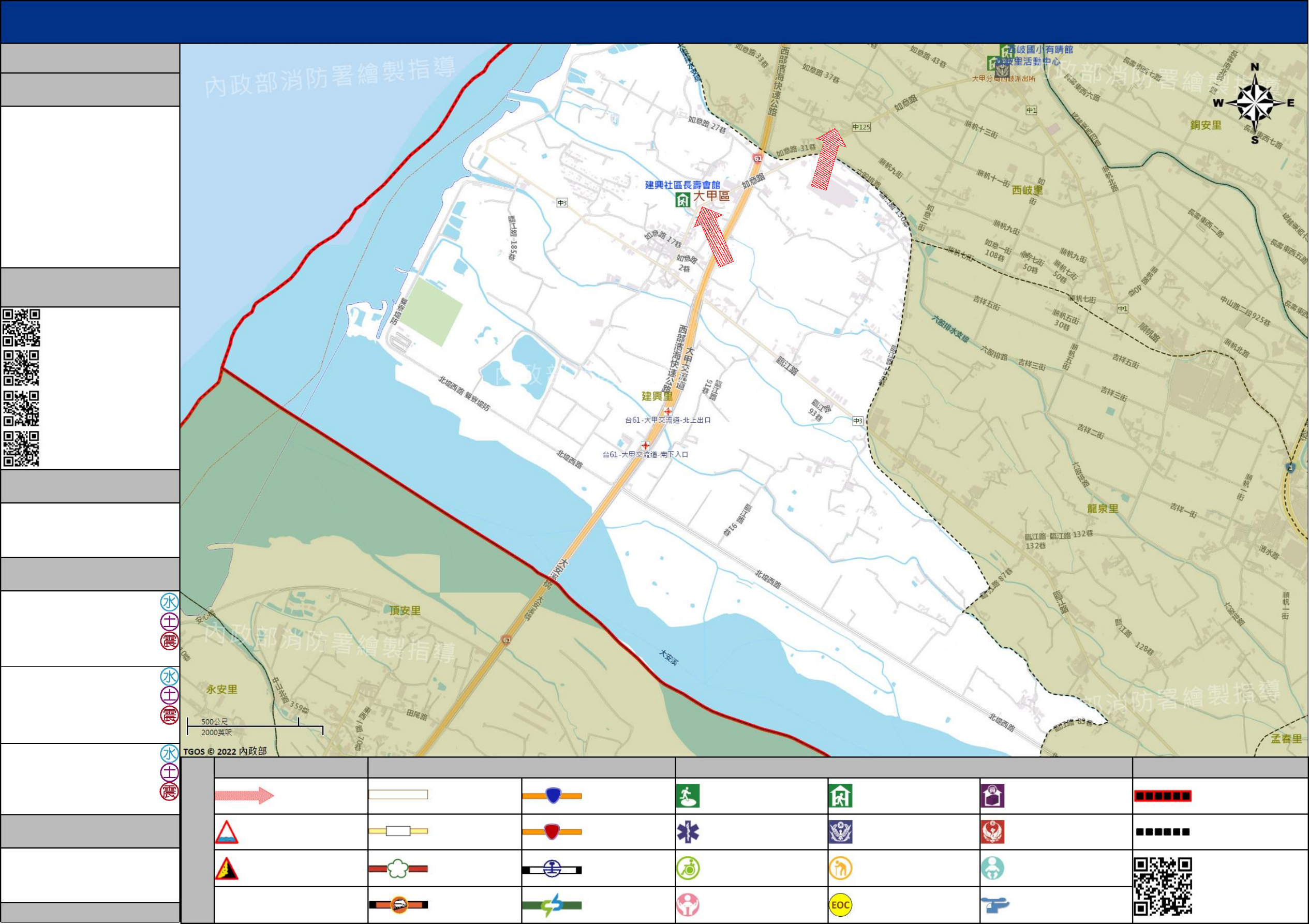Click the marker above 台61-大甲交流道-北上出口
Screen dimensions: 1309x924
667,411
